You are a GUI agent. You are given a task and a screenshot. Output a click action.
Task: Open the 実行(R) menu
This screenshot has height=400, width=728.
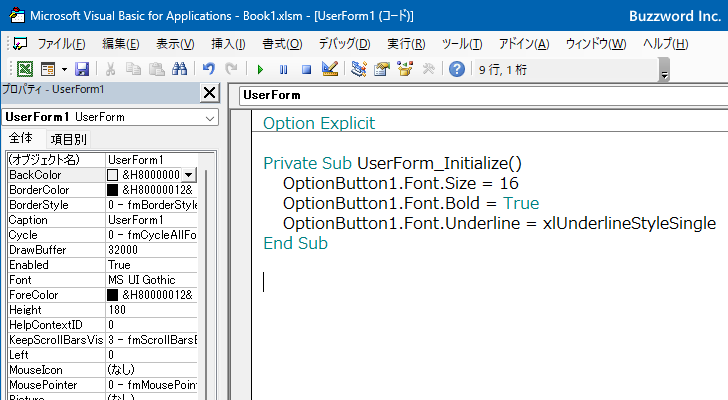pyautogui.click(x=406, y=44)
